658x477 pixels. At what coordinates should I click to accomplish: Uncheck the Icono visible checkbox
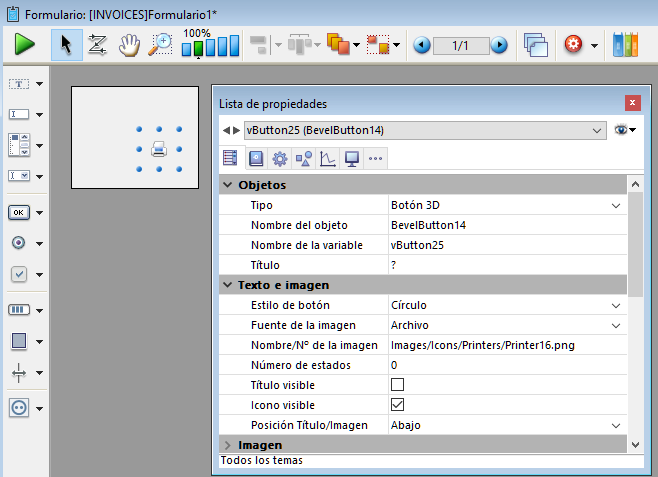(397, 405)
